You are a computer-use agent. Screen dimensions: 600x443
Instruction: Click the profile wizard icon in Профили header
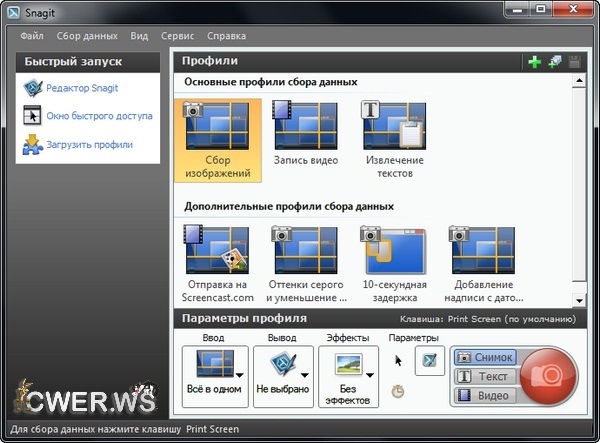click(555, 62)
